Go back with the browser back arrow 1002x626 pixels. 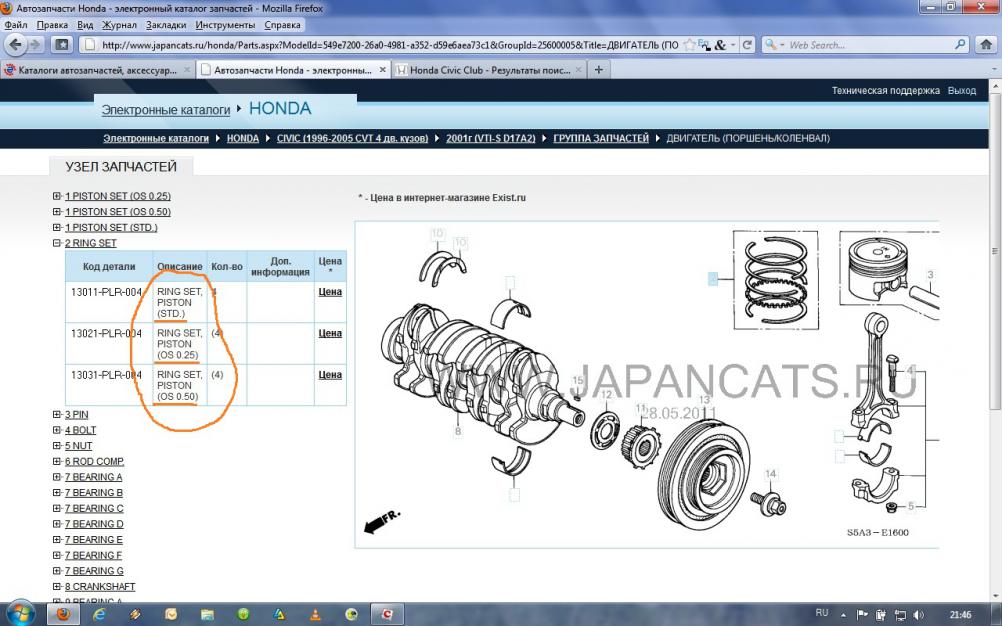pyautogui.click(x=15, y=45)
